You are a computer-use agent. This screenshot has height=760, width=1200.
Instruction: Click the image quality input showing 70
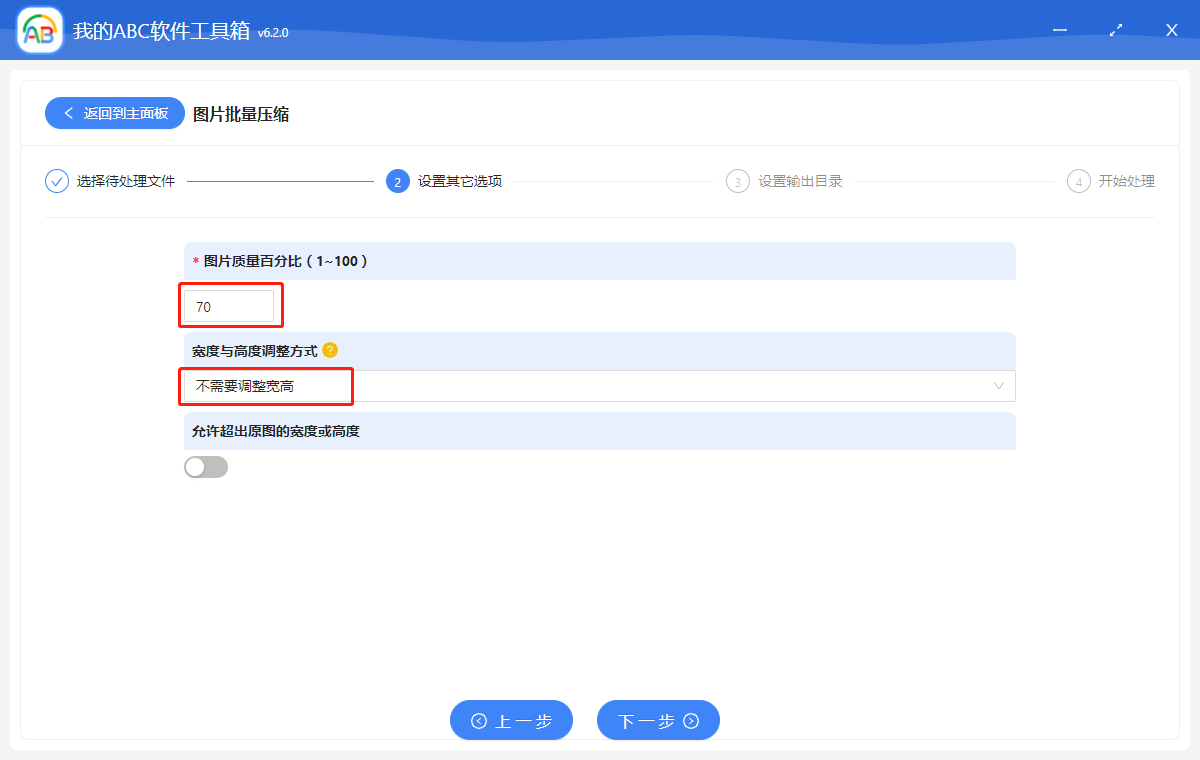pos(230,306)
